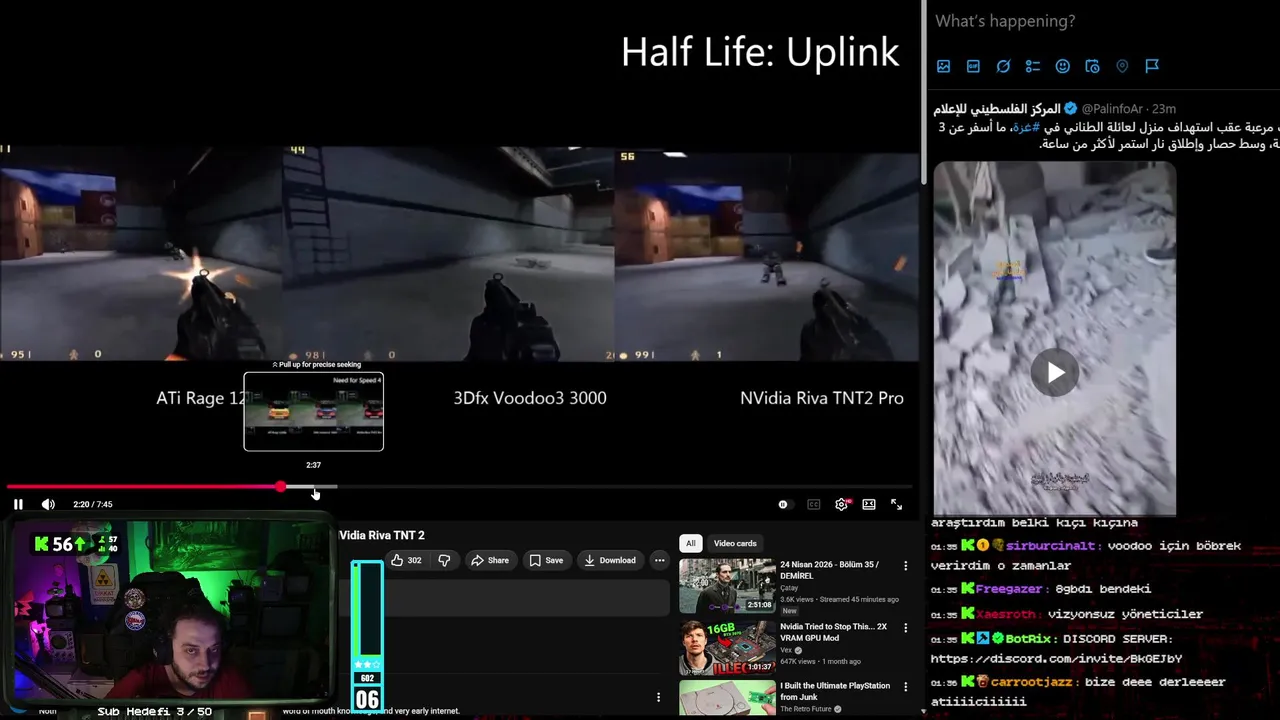This screenshot has height=720, width=1280.
Task: Pause the YouTube video
Action: click(18, 504)
